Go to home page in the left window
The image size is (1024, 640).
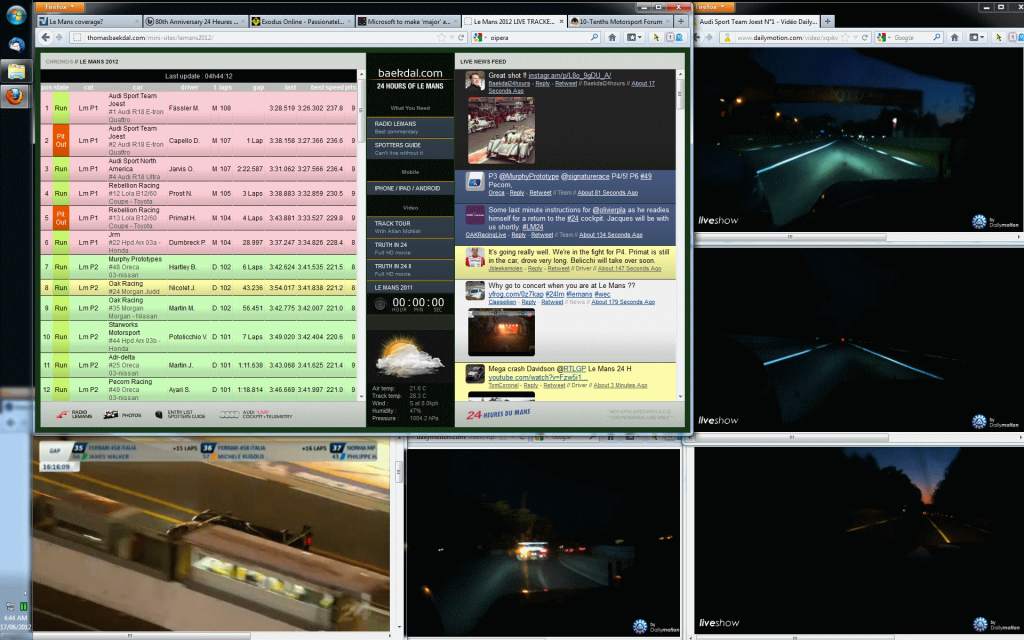(613, 38)
